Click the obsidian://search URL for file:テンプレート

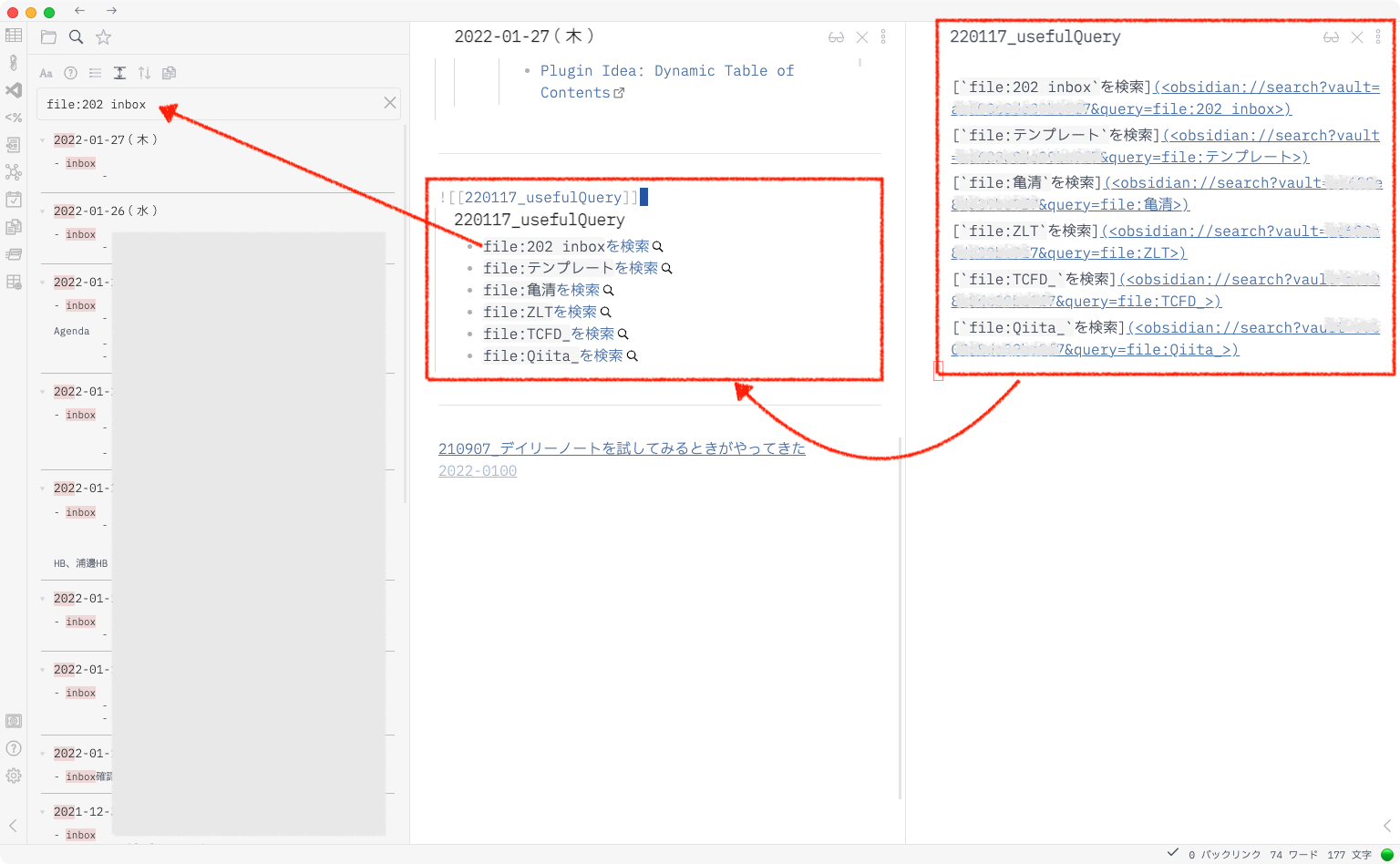coord(1166,146)
